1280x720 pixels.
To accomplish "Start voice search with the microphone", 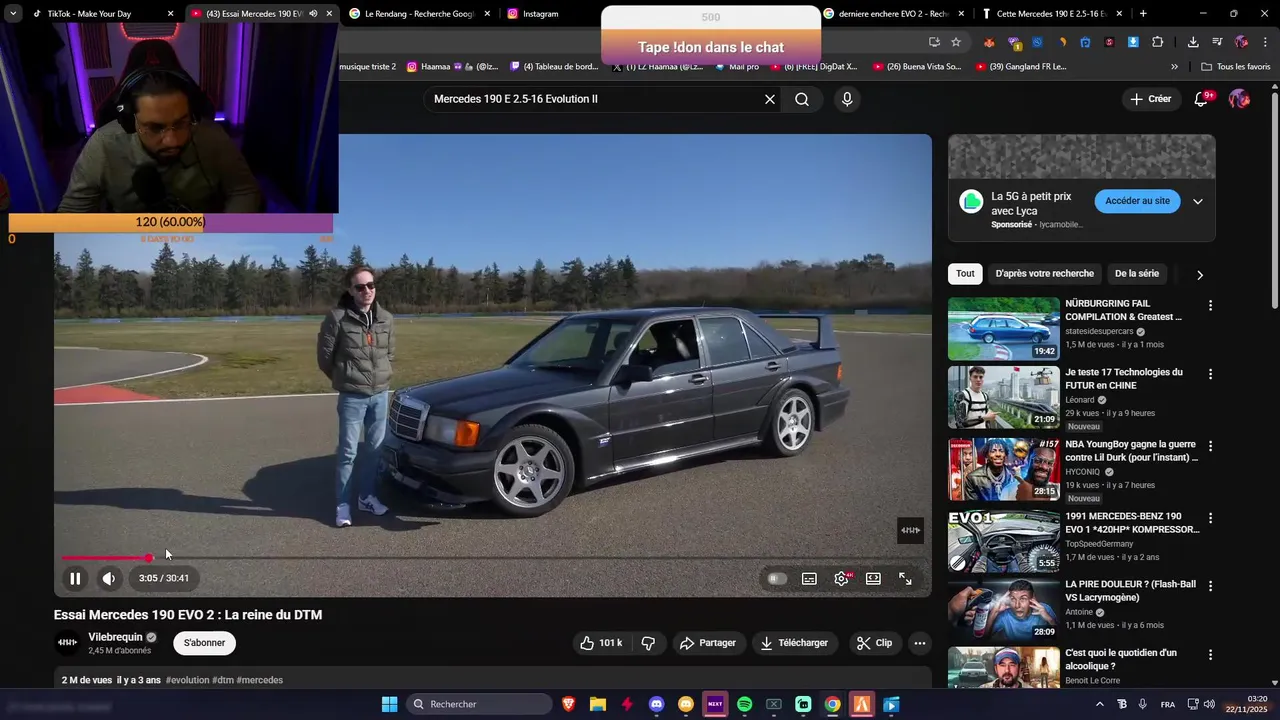I will (847, 99).
